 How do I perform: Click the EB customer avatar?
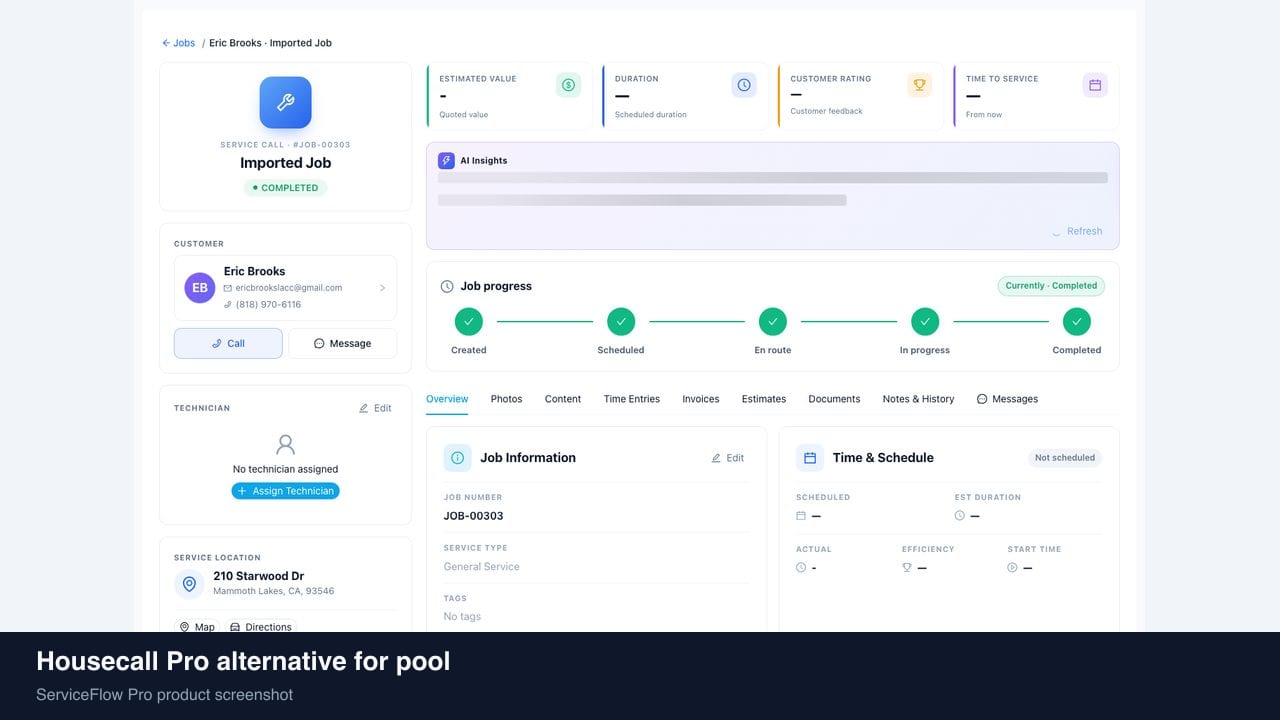tap(200, 288)
